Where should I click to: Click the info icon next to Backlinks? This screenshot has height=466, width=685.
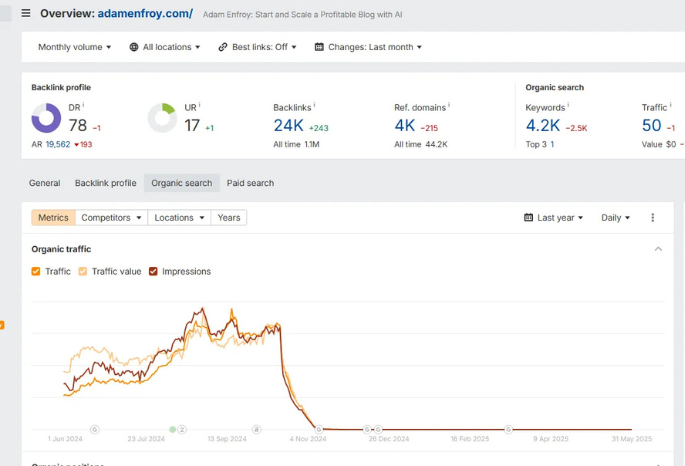tap(314, 104)
